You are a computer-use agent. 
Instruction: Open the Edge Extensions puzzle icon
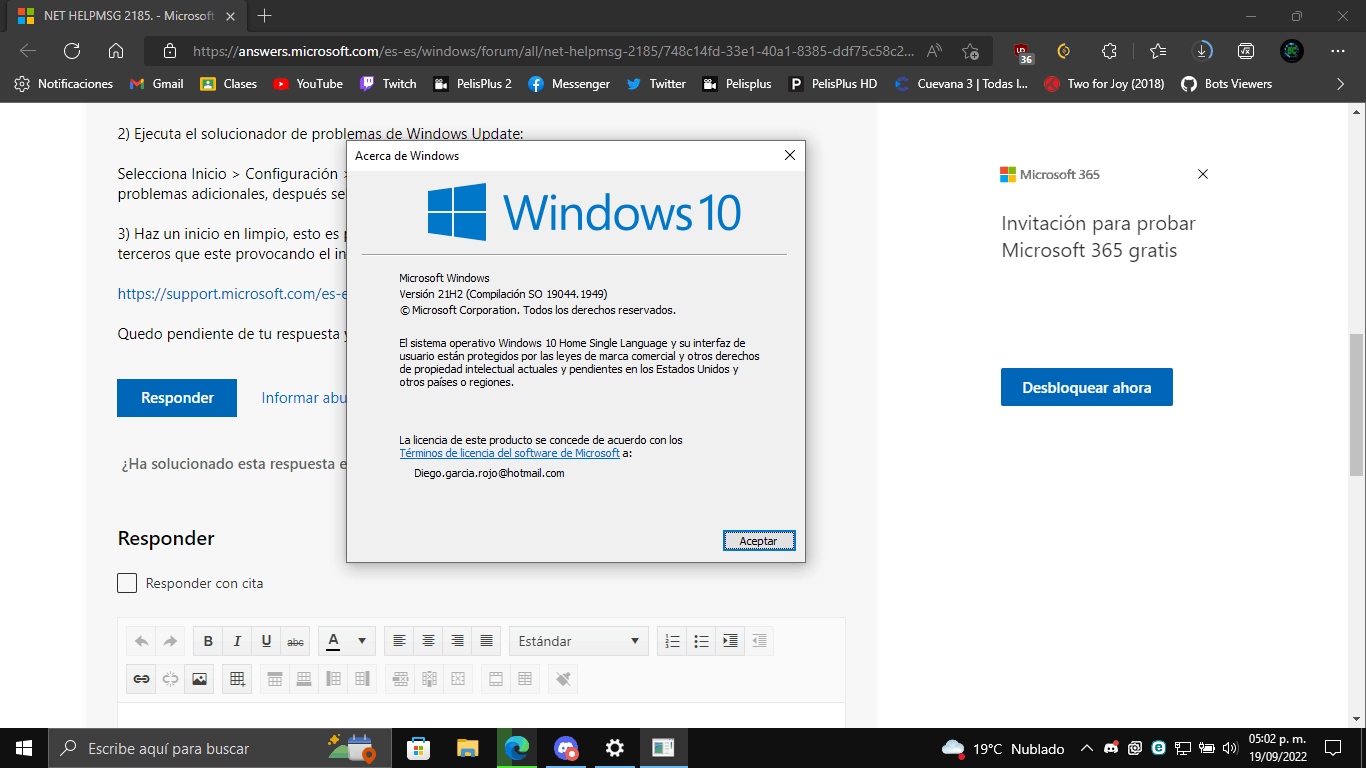tap(1109, 51)
